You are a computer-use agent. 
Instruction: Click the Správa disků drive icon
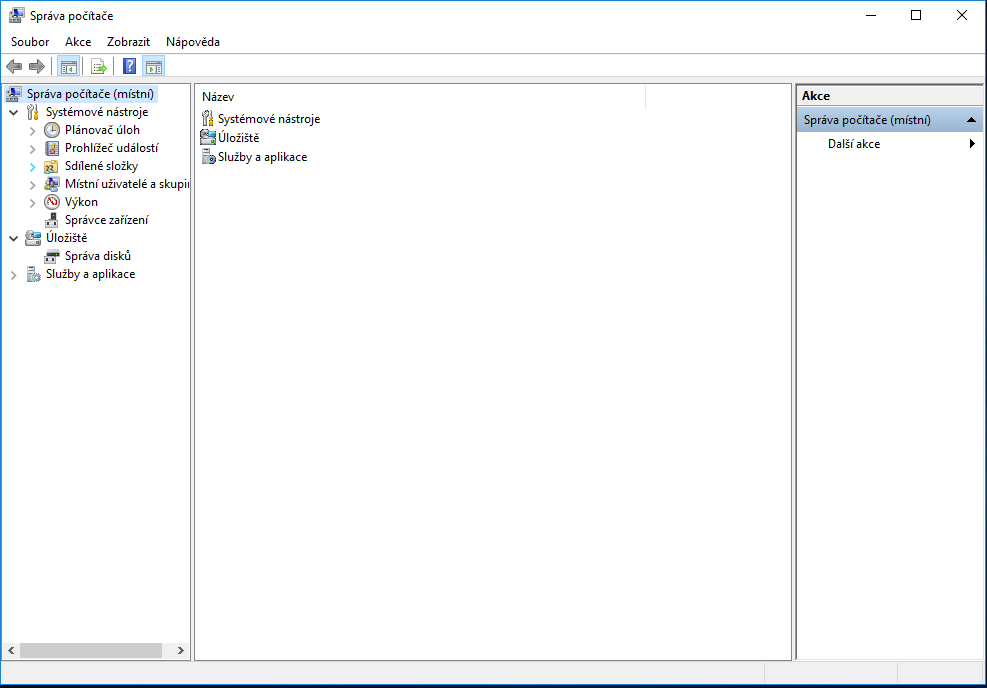click(x=52, y=256)
